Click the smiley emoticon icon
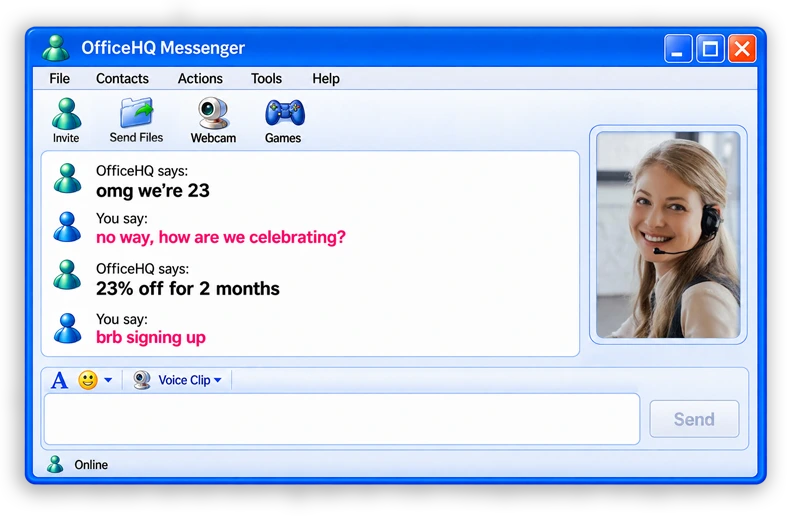 pyautogui.click(x=88, y=380)
